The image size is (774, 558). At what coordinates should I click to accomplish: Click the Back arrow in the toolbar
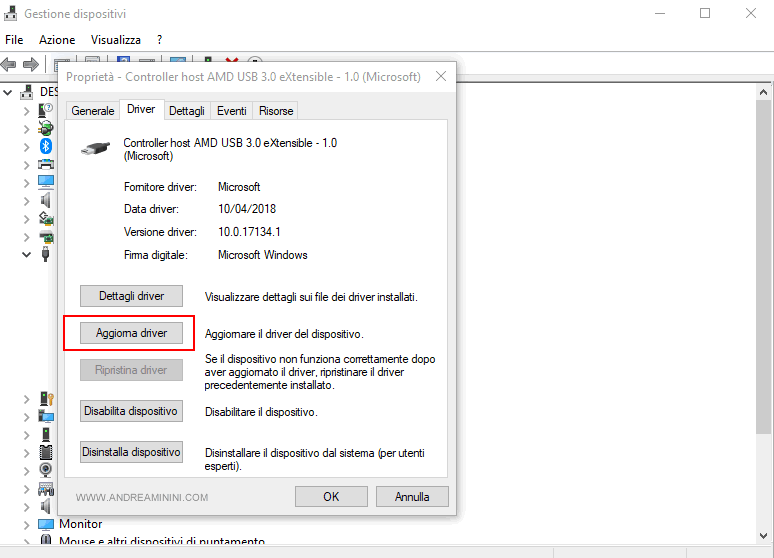coord(9,64)
